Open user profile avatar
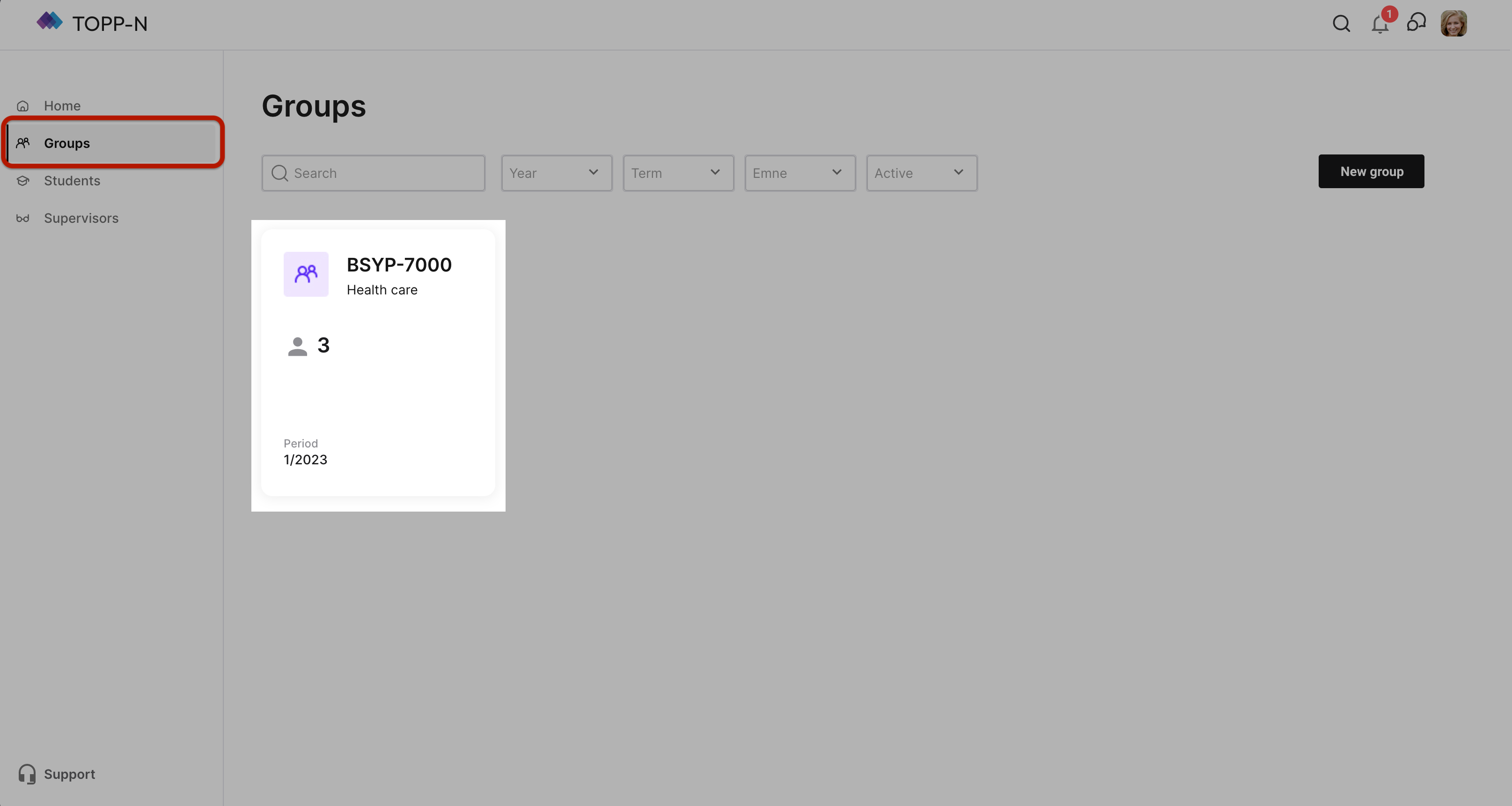The height and width of the screenshot is (806, 1512). pyautogui.click(x=1453, y=23)
